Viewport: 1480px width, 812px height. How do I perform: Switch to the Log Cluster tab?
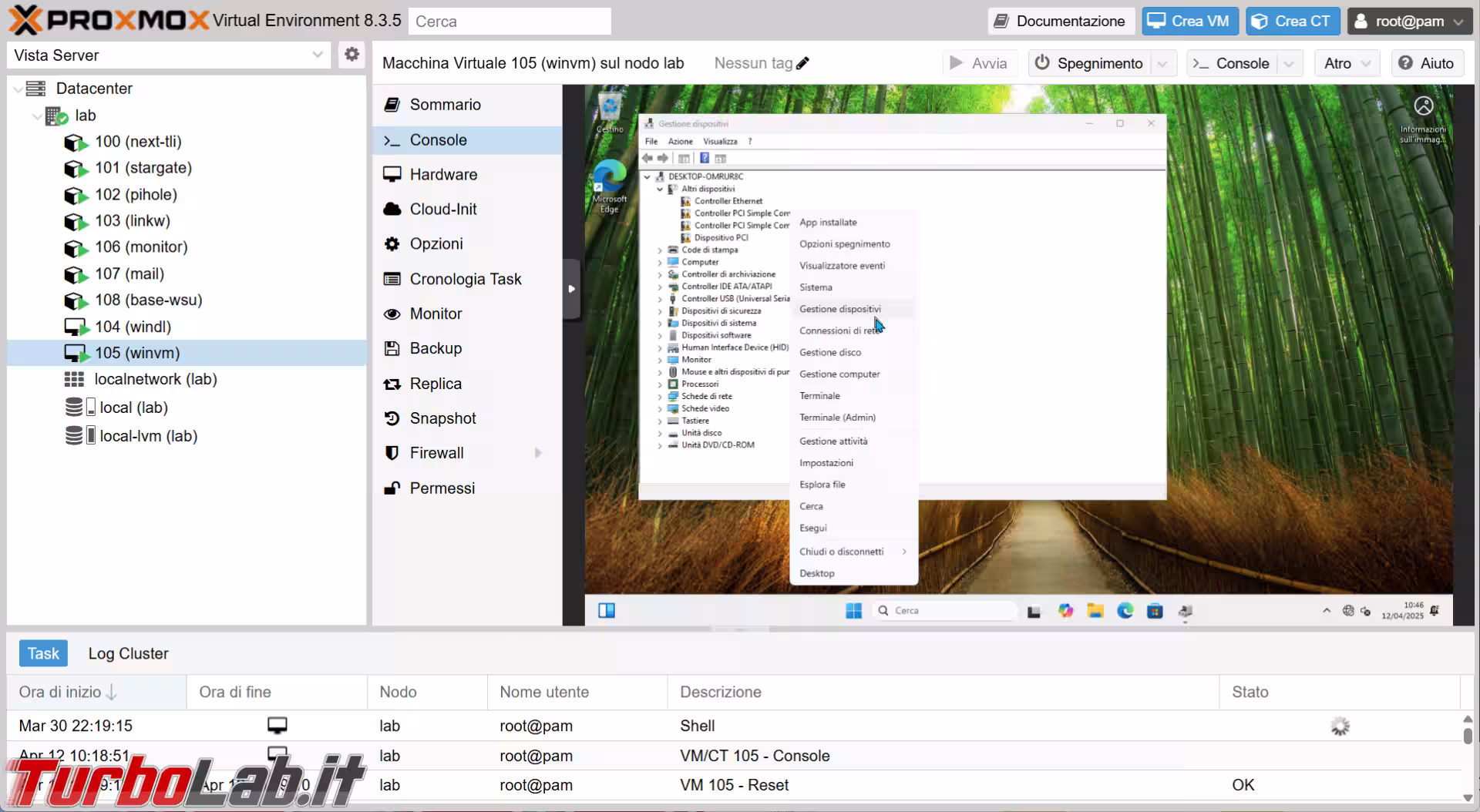[x=128, y=653]
